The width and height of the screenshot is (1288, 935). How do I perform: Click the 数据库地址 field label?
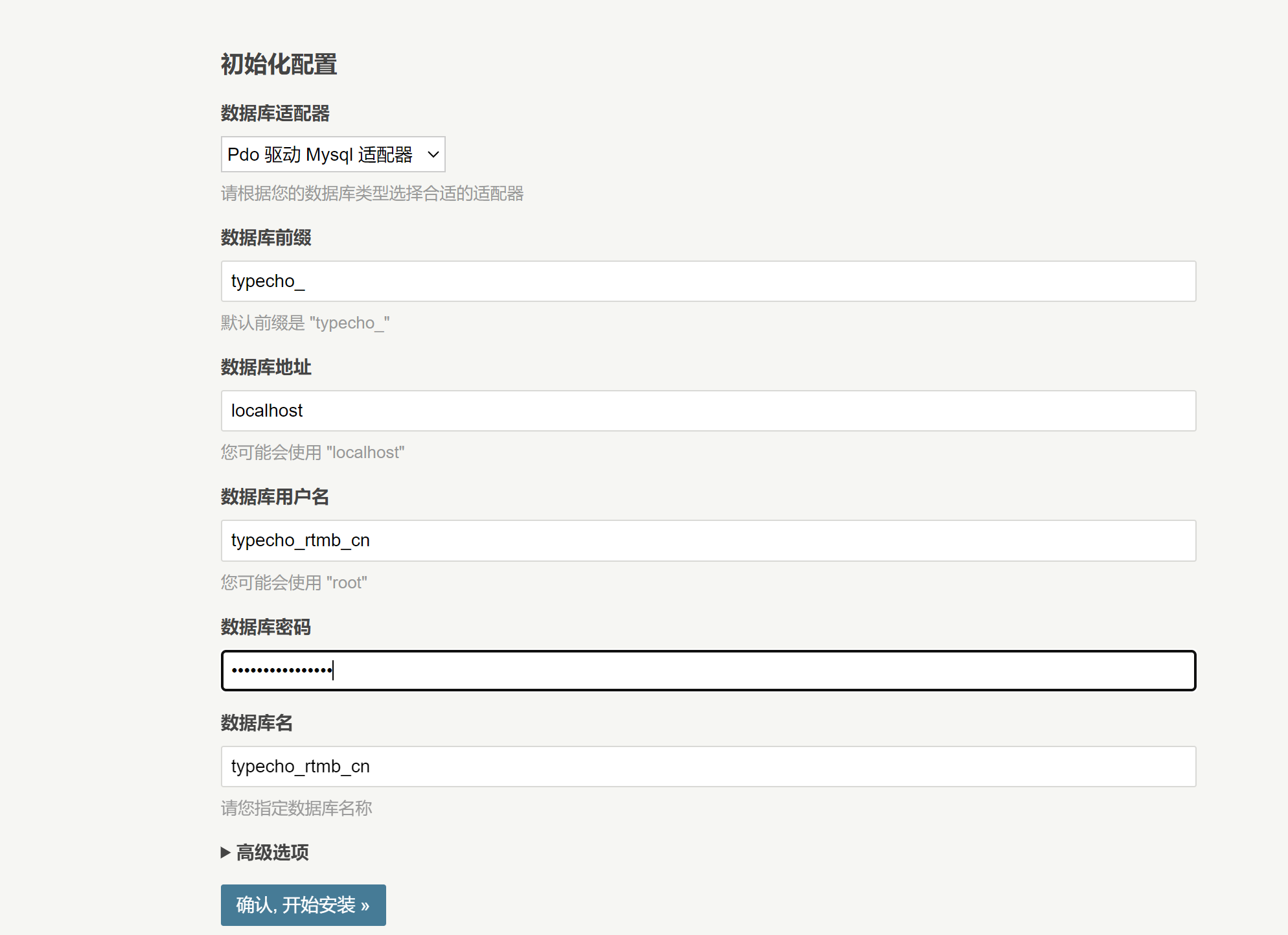(x=266, y=367)
